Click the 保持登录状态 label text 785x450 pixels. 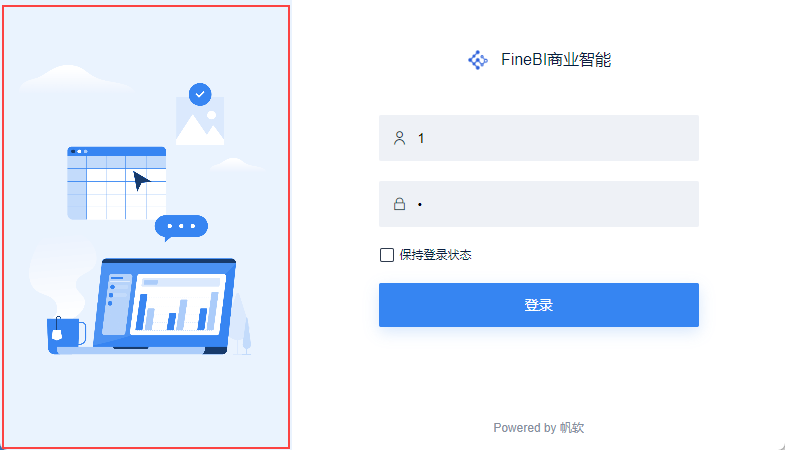[436, 255]
